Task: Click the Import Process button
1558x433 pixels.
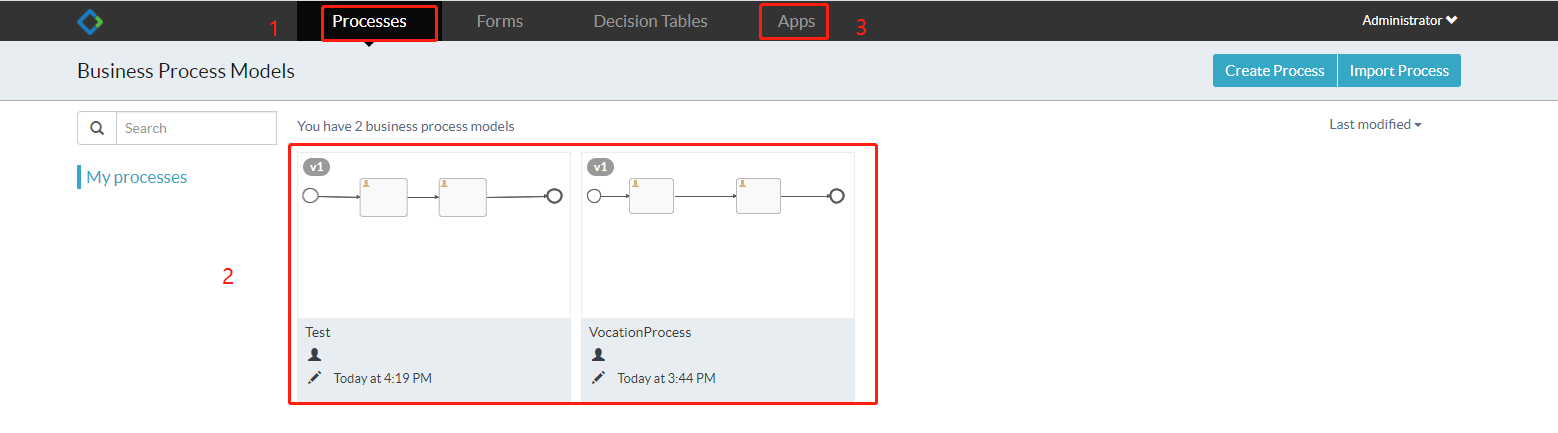Action: click(1399, 71)
